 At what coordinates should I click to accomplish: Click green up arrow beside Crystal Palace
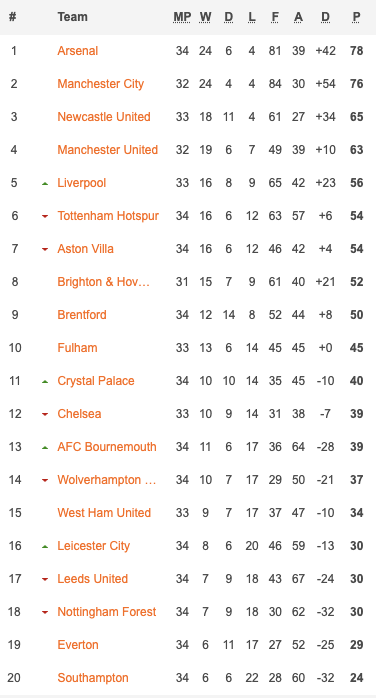44,381
